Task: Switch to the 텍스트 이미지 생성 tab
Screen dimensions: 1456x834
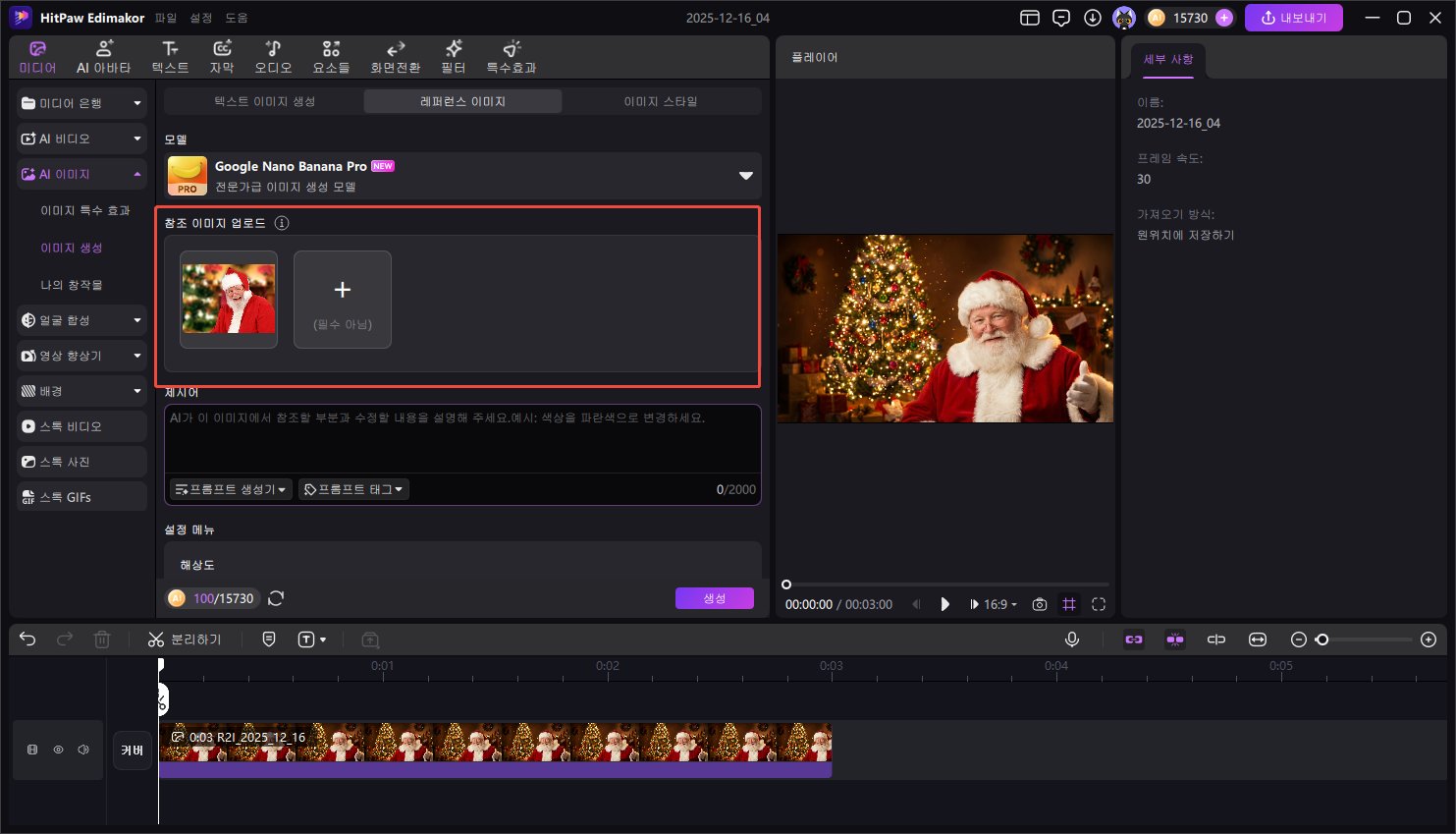Action: pos(264,101)
